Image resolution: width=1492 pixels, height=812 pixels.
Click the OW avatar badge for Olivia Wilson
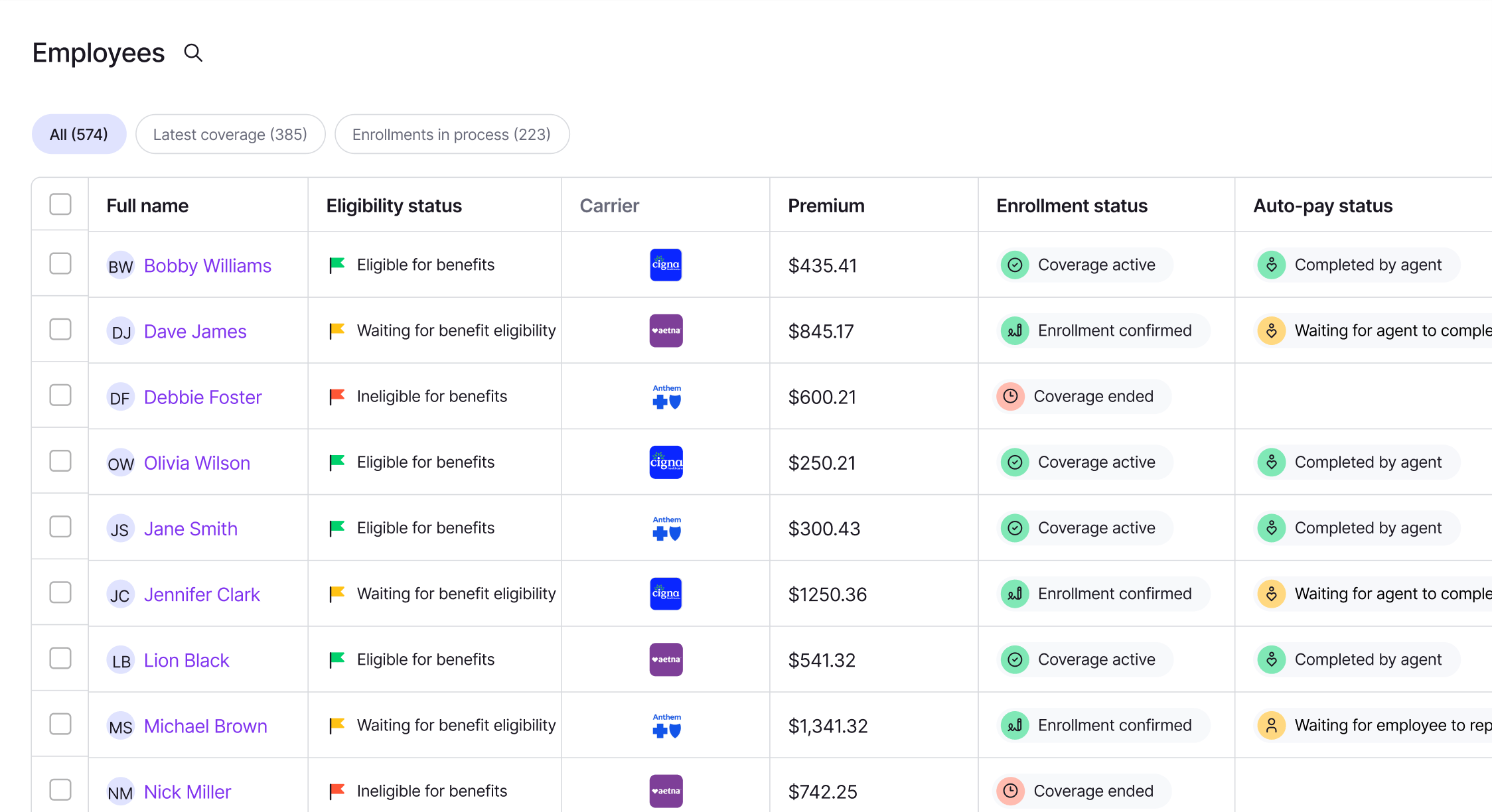coord(120,462)
